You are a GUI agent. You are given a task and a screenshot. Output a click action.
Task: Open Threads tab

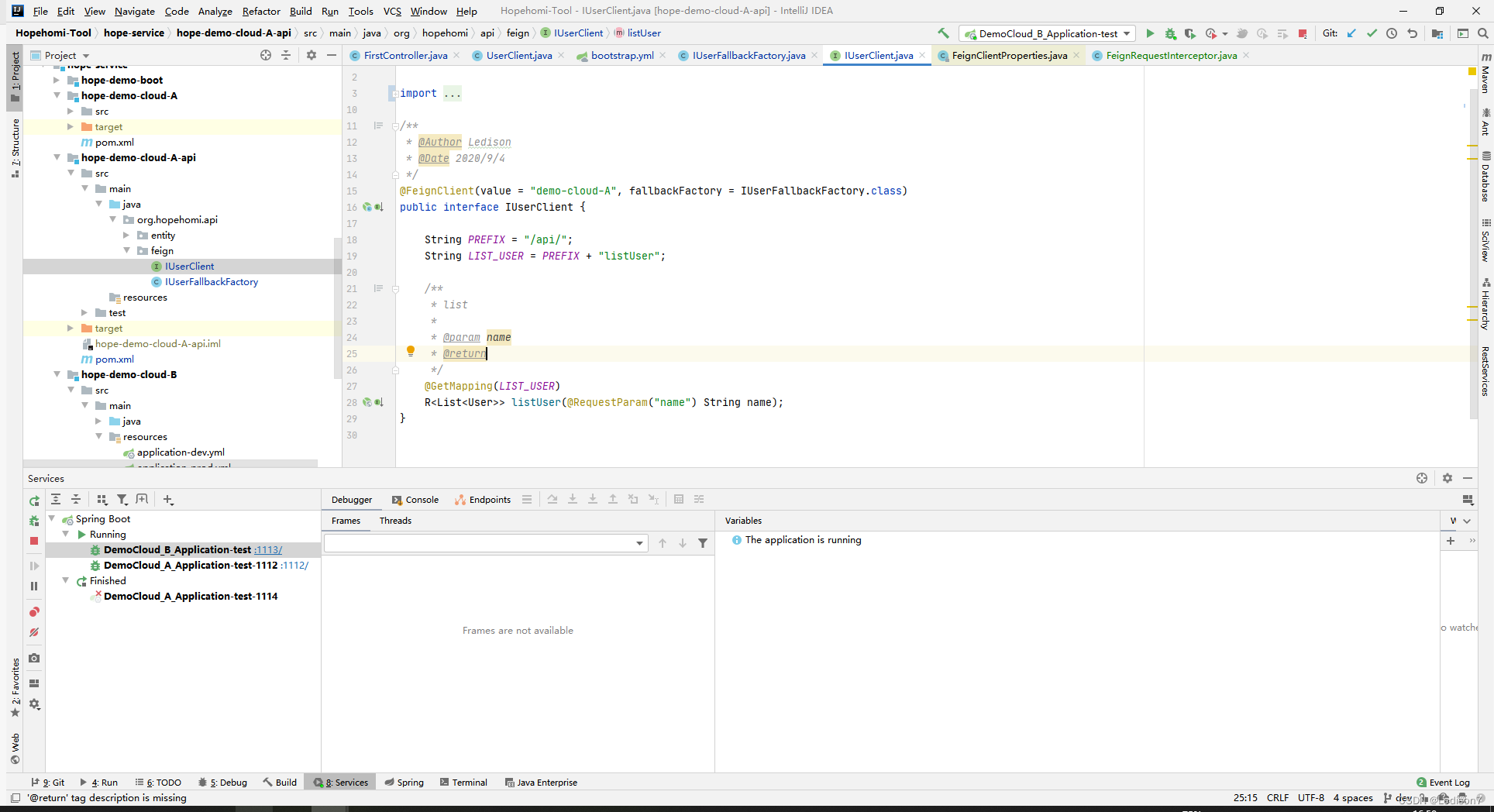(395, 521)
